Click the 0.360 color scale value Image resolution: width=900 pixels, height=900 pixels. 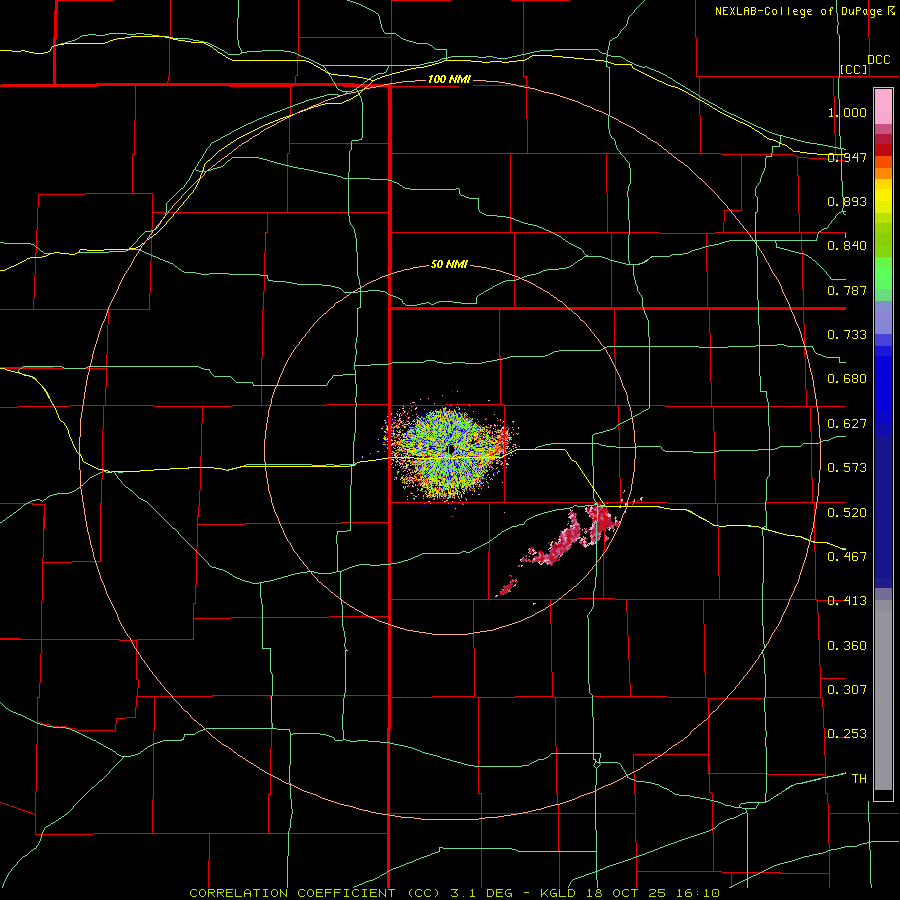847,646
